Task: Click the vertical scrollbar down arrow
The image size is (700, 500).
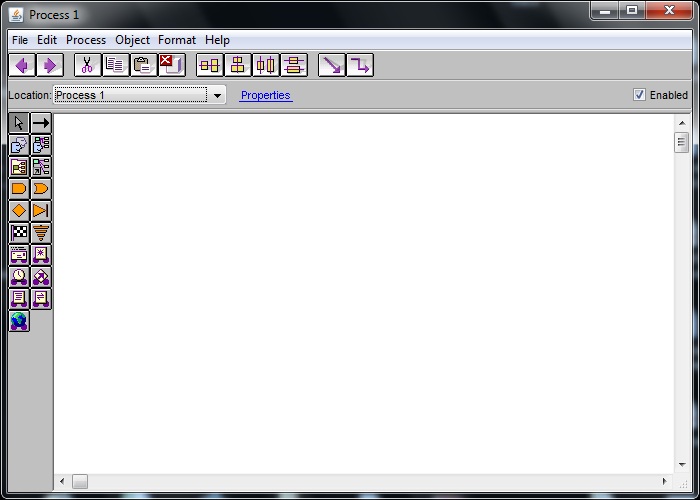Action: point(682,465)
